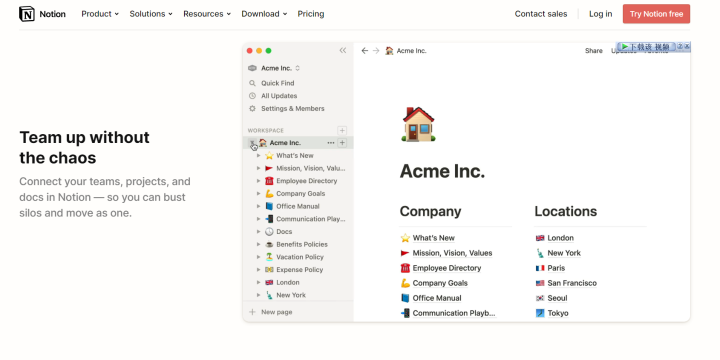The height and width of the screenshot is (360, 720).
Task: Click the Quick Find magnifier icon
Action: coord(252,83)
